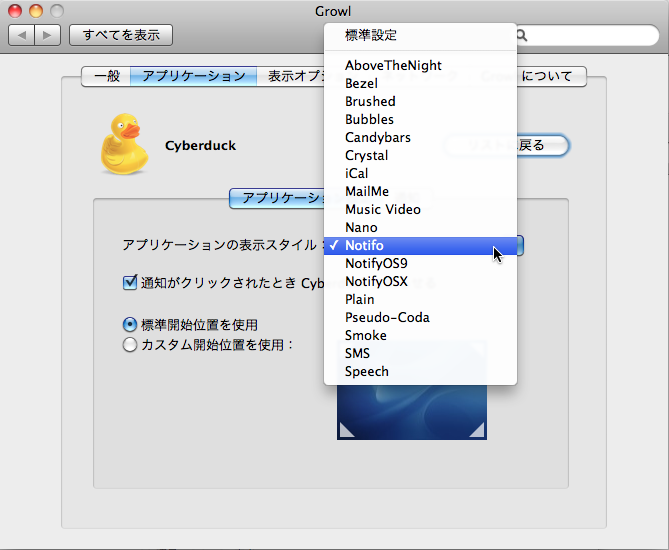The image size is (669, 550).
Task: Pick bottom-left corner of position picker
Action: point(347,430)
